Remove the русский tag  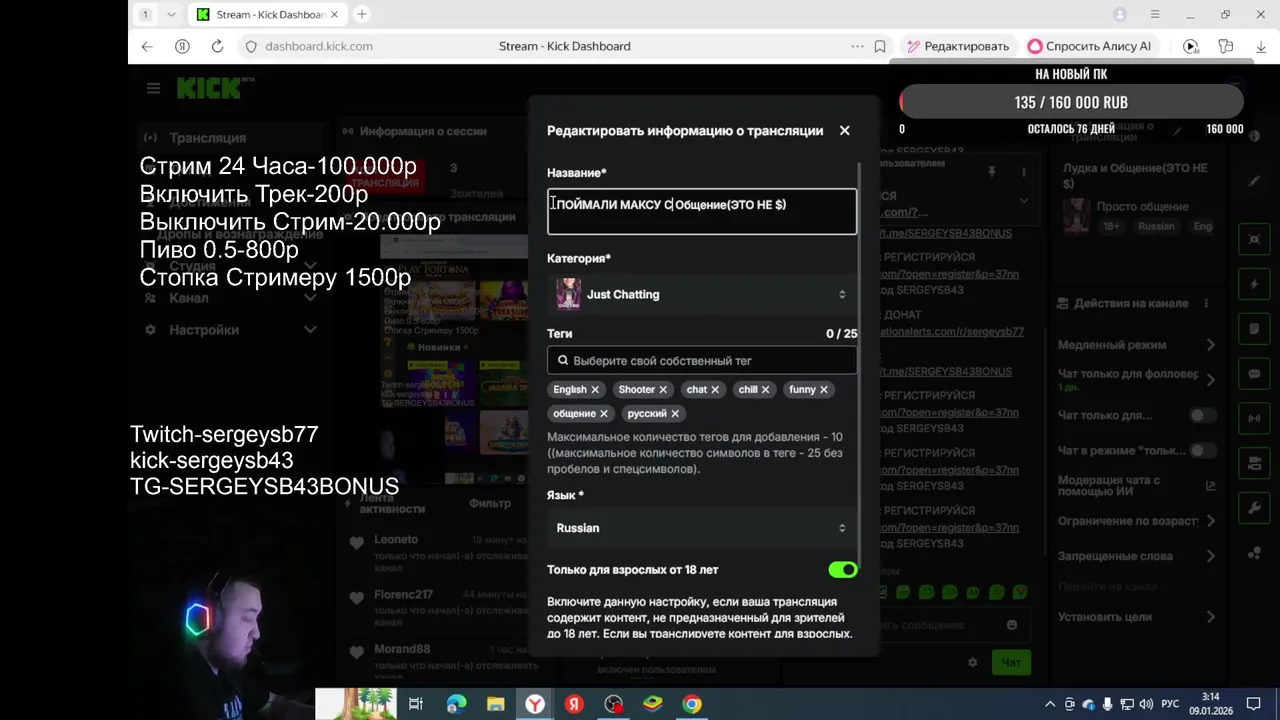pos(675,414)
